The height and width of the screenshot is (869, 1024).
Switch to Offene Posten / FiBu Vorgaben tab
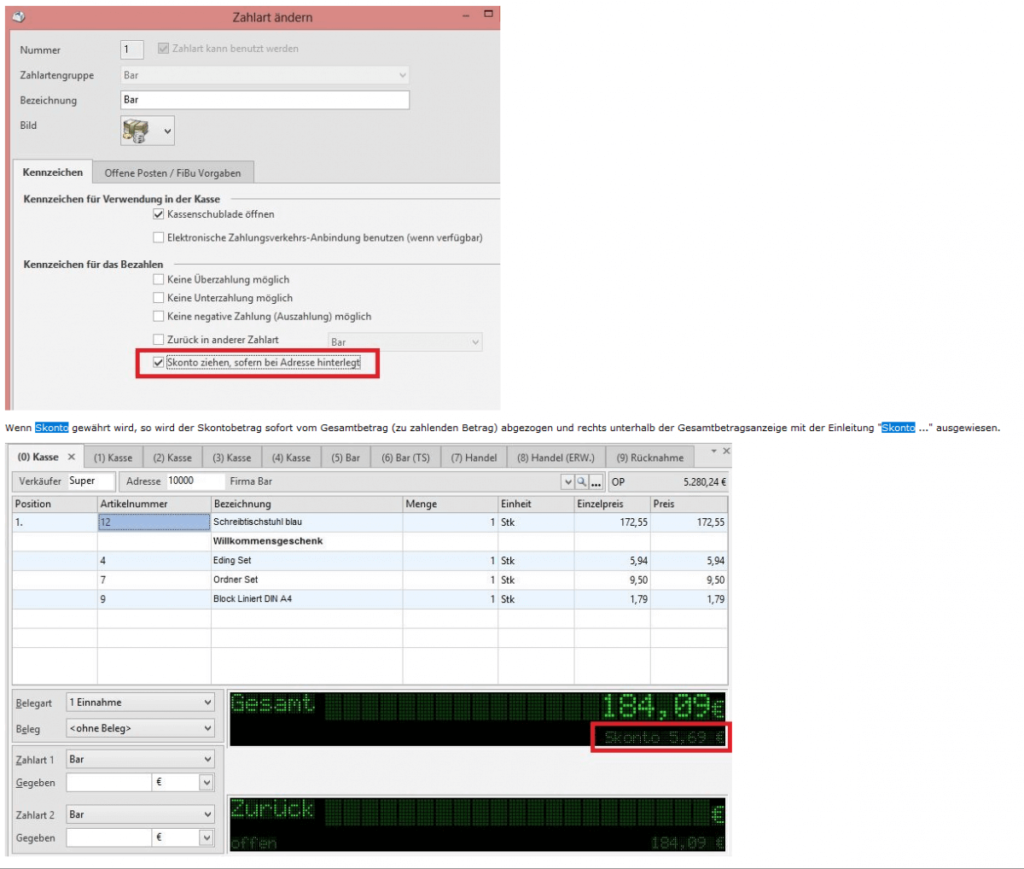point(174,173)
